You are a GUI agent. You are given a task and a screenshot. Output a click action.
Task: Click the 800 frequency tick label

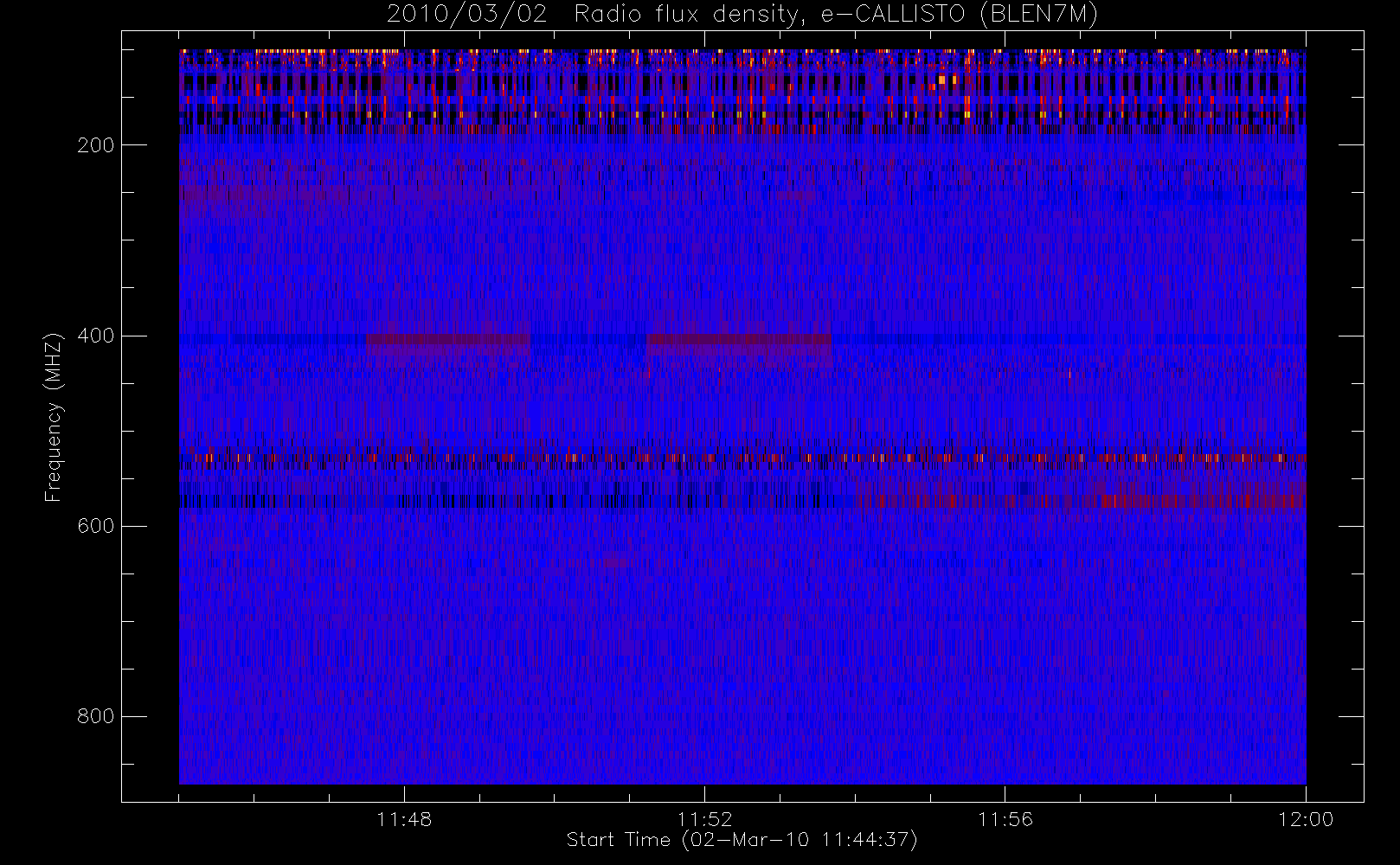pos(95,716)
